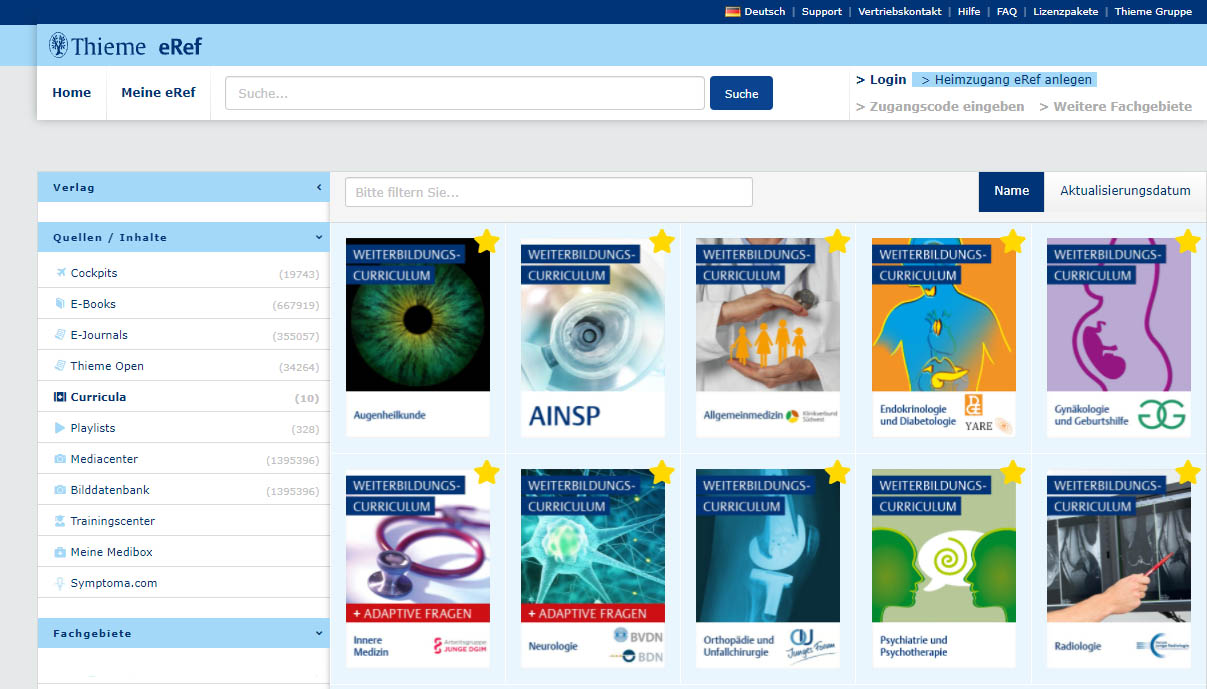Sort curricula by Aktualisierungsdatum

coord(1125,191)
